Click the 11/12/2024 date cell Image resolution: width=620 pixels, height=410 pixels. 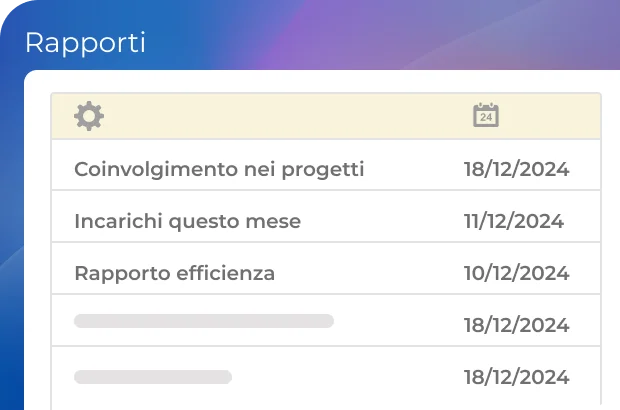pyautogui.click(x=513, y=221)
